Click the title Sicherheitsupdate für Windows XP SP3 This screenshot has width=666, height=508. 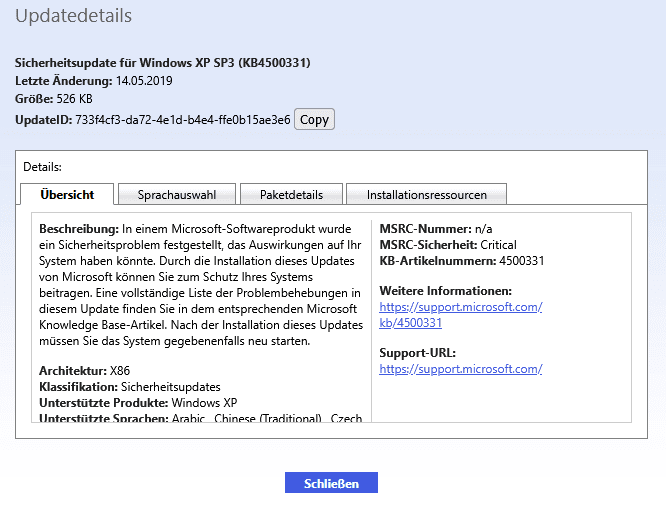pos(163,63)
